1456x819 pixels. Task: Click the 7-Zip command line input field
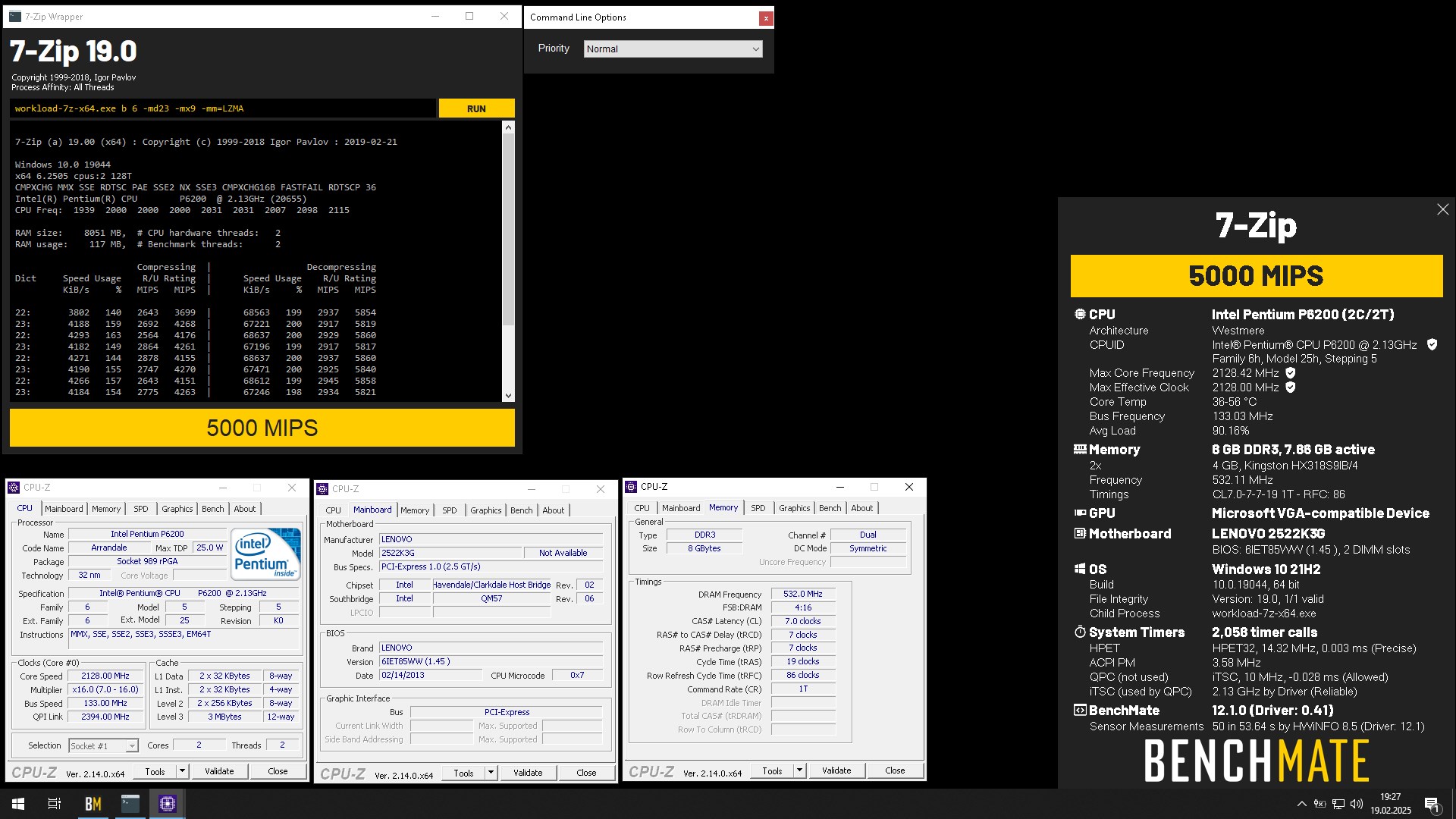coord(223,108)
